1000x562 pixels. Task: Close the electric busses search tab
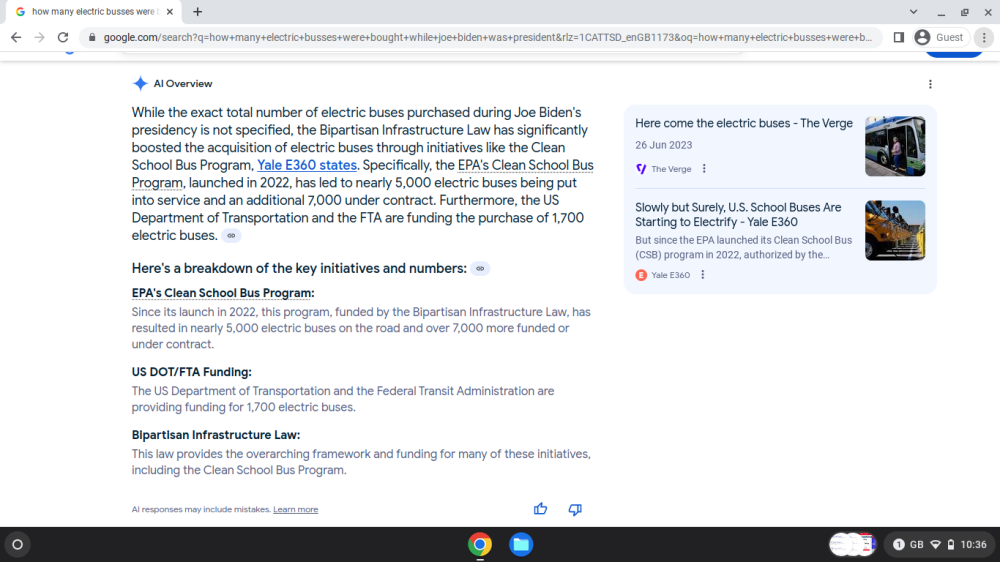tap(170, 11)
